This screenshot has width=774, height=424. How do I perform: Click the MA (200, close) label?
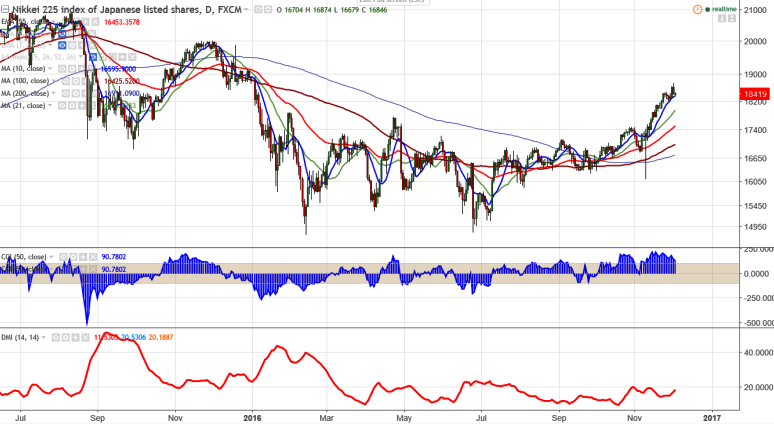pos(25,93)
